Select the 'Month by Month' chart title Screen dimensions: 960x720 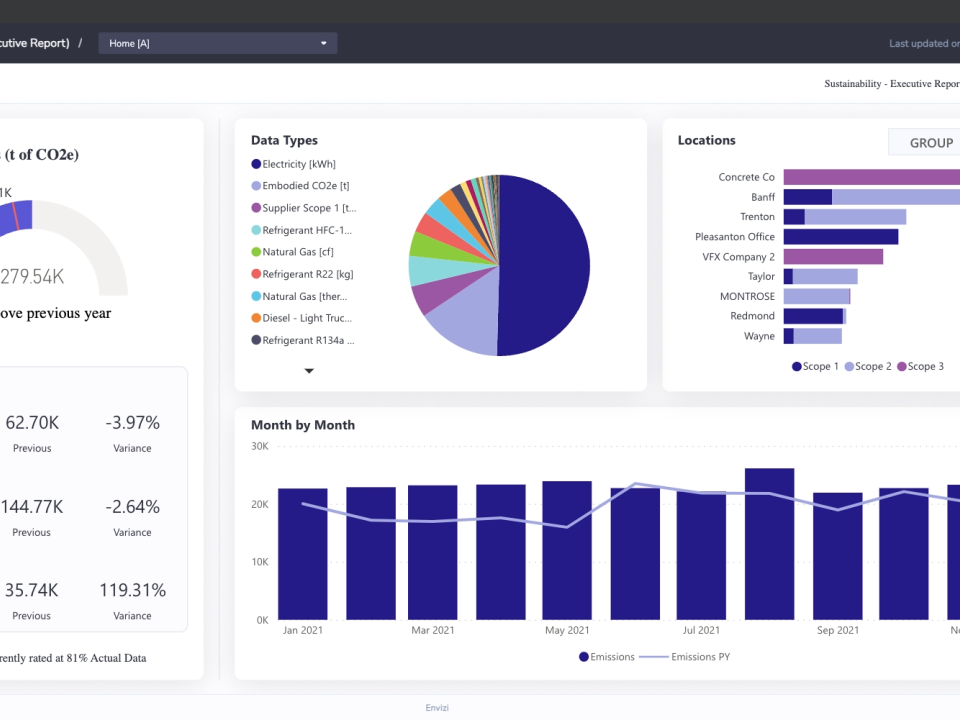[303, 425]
